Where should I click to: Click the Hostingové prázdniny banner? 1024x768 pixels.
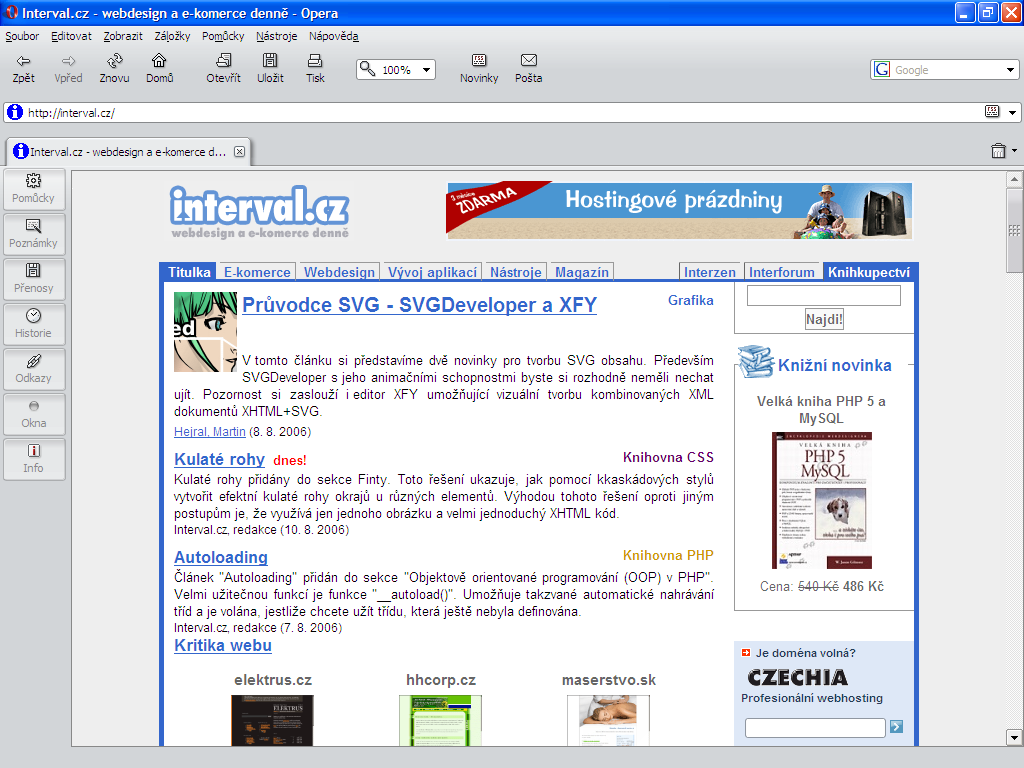tap(679, 210)
